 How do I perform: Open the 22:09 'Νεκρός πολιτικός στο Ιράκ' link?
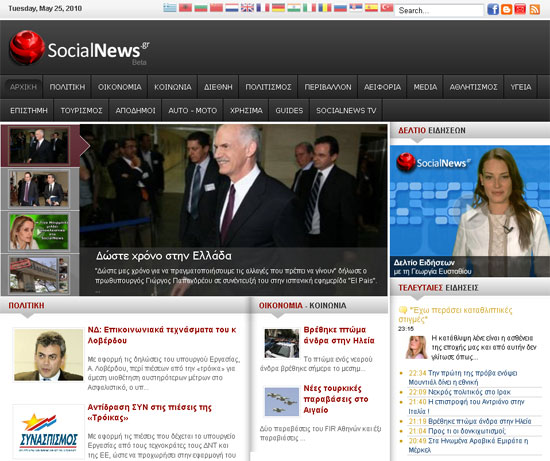(460, 392)
